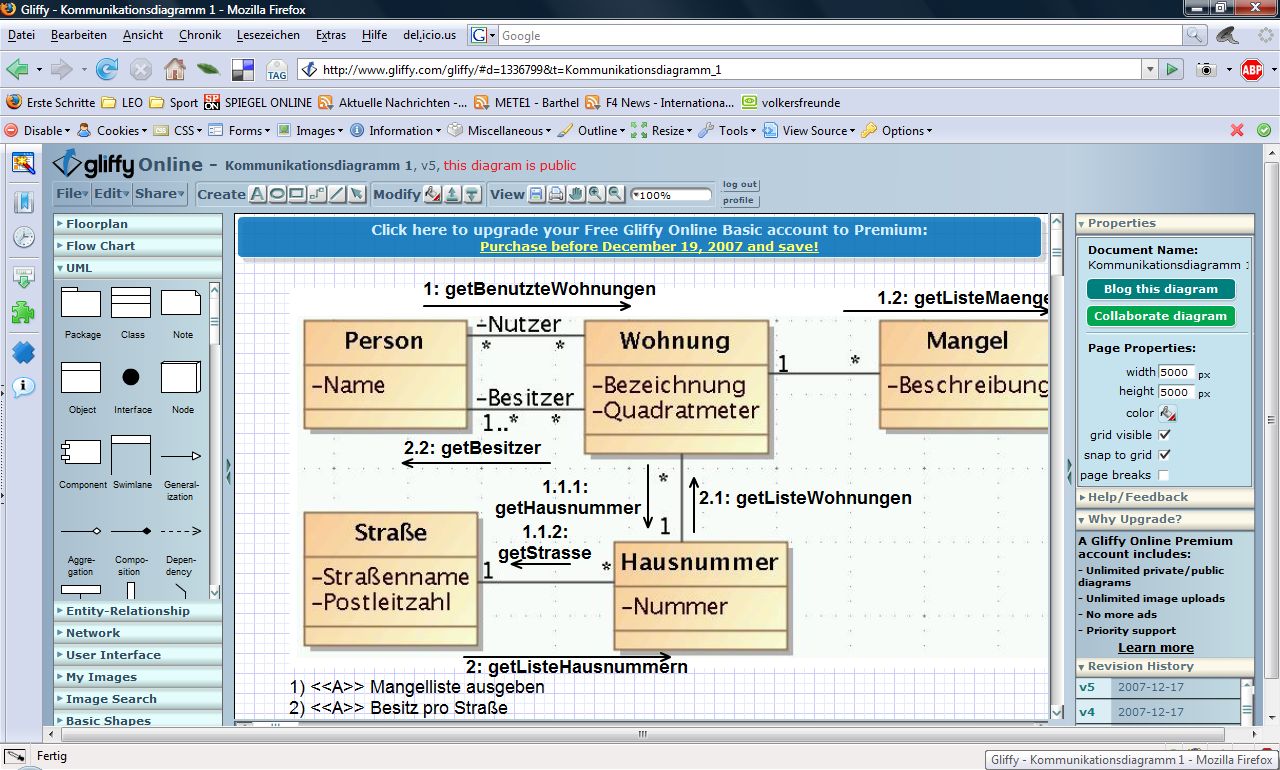Image resolution: width=1280 pixels, height=770 pixels.
Task: Expand the Flow Chart shape library
Action: coord(138,246)
